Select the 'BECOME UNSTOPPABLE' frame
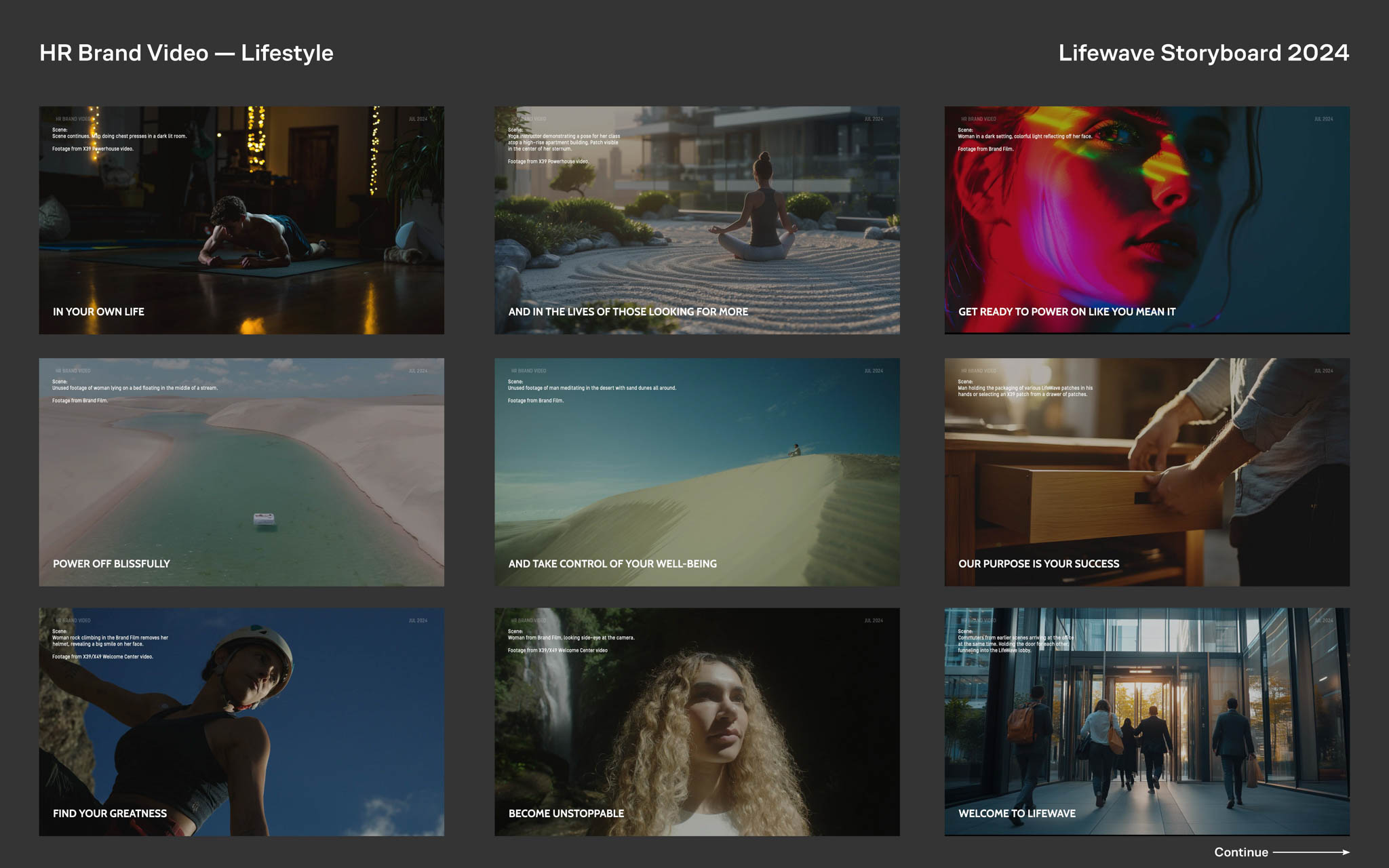This screenshot has width=1389, height=868. point(697,722)
